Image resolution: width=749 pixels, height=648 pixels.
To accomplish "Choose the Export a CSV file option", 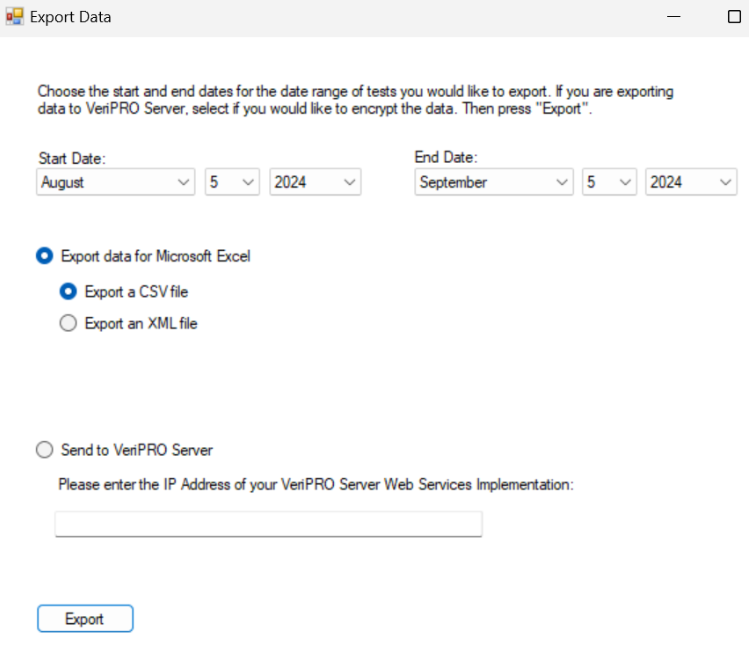I will [69, 292].
